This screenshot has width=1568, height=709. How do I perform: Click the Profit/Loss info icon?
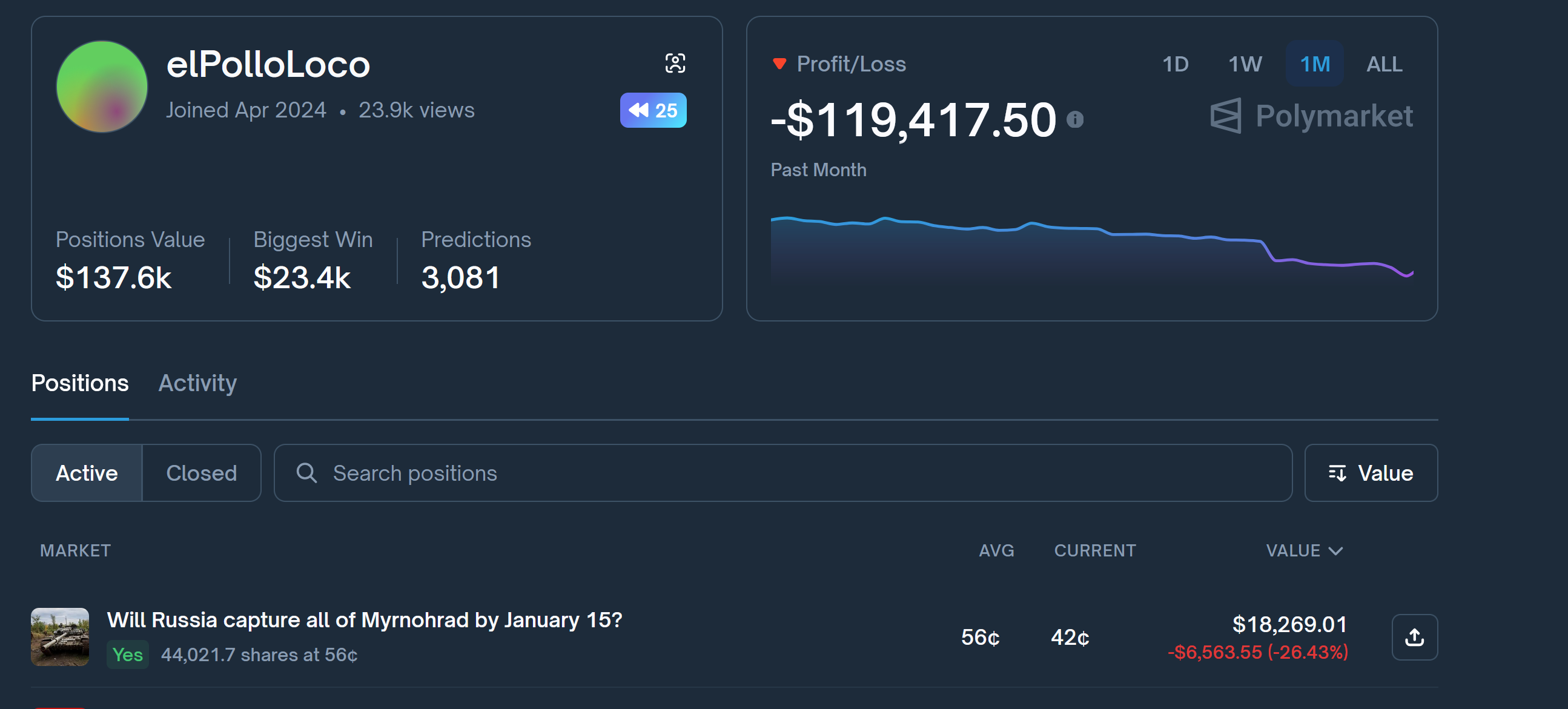1074,119
